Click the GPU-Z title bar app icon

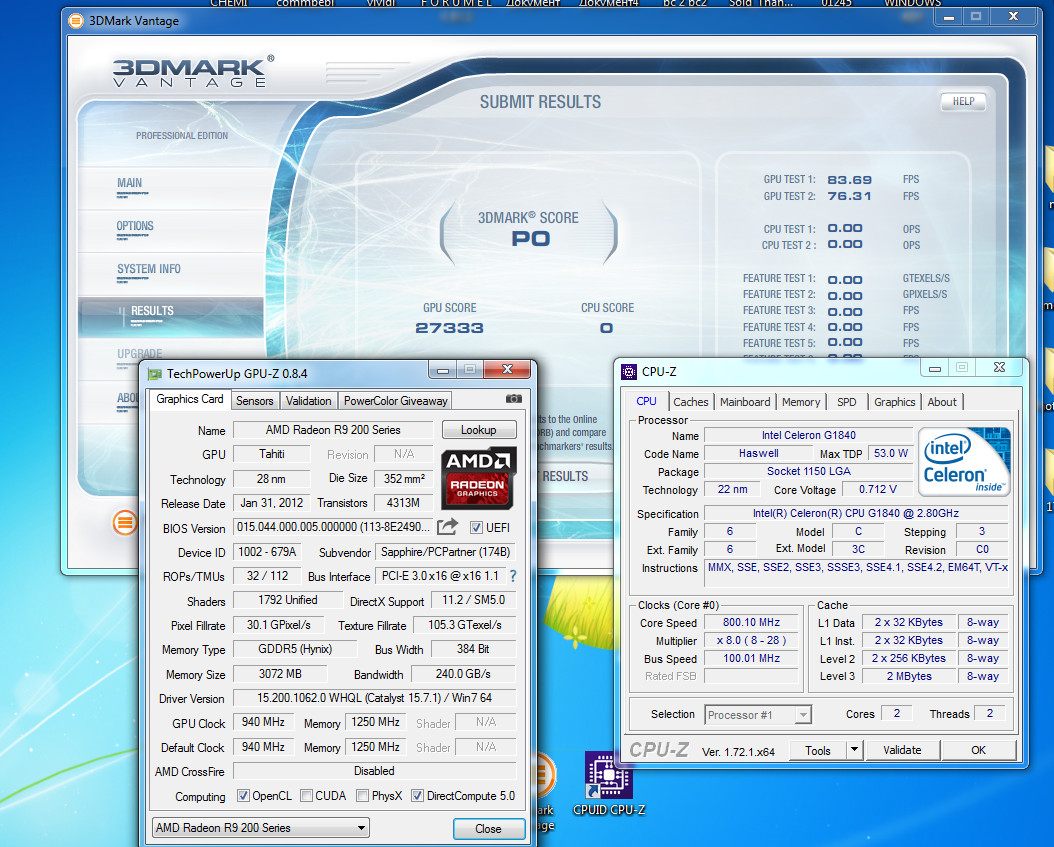click(154, 374)
